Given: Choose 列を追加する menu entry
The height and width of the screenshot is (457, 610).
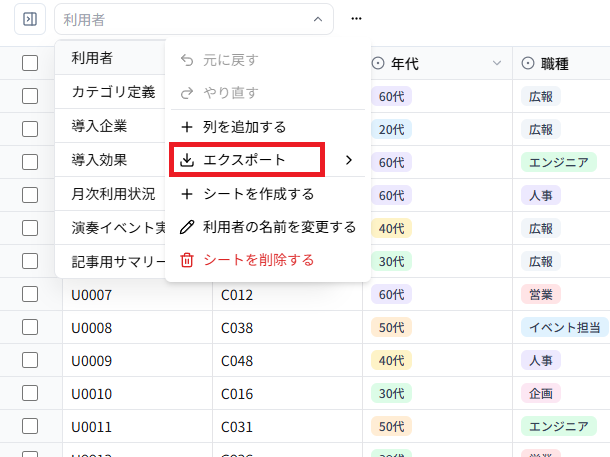Looking at the screenshot, I should tap(268, 127).
